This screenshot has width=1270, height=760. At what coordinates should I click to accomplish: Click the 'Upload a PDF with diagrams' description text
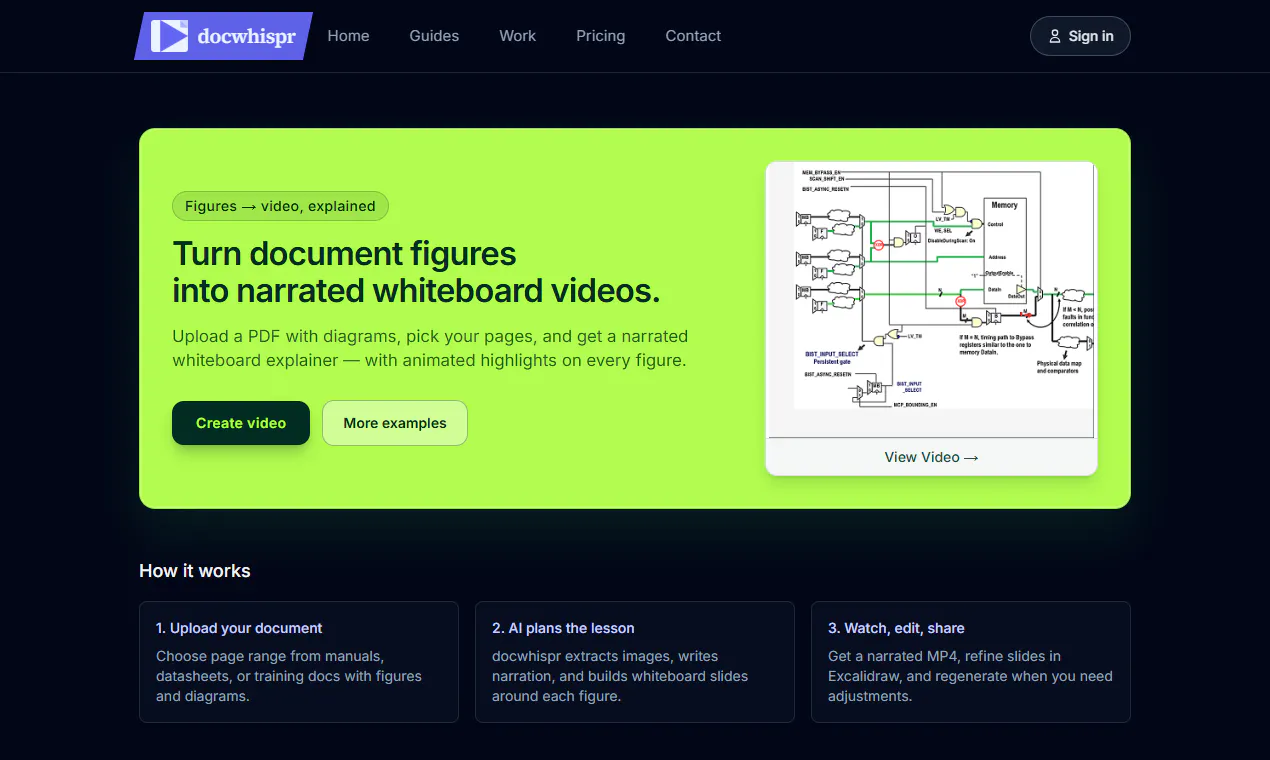pos(430,348)
